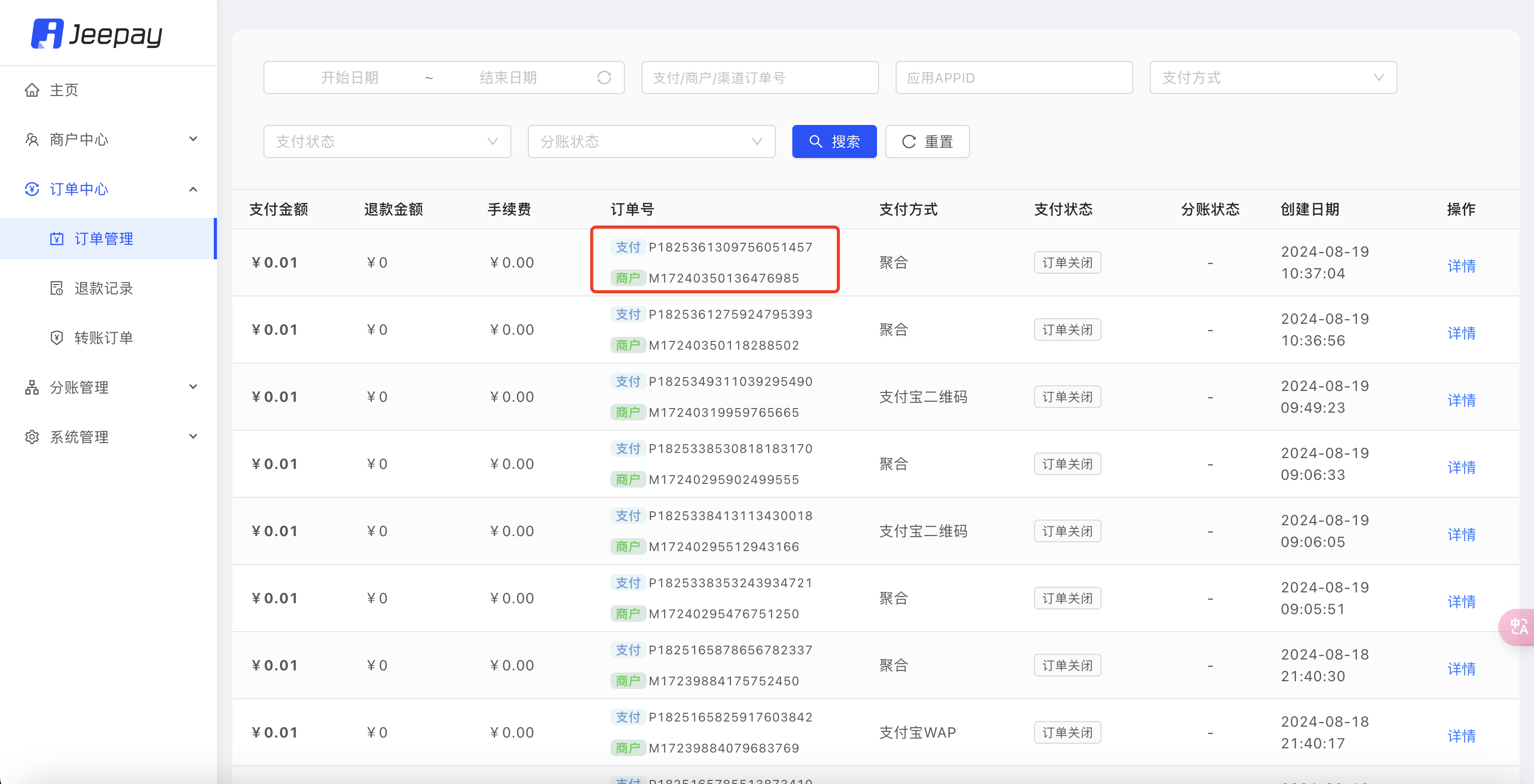1534x784 pixels.
Task: Click the 系统管理 gear icon
Action: point(32,437)
